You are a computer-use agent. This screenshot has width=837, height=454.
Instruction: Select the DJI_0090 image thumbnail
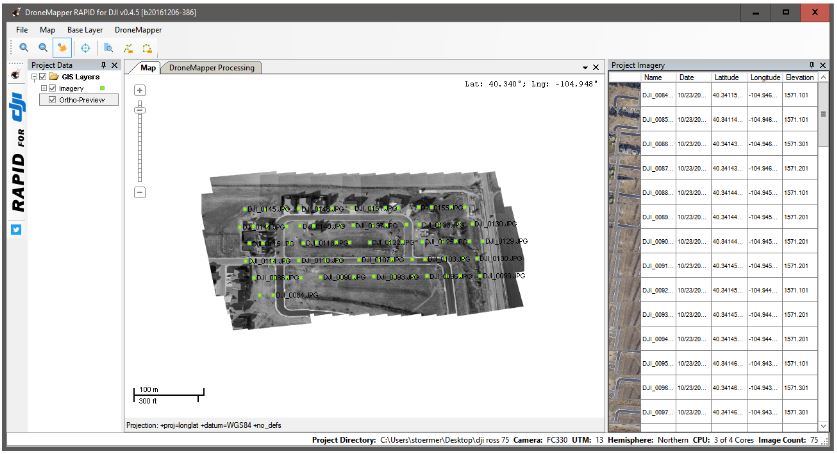pos(624,241)
